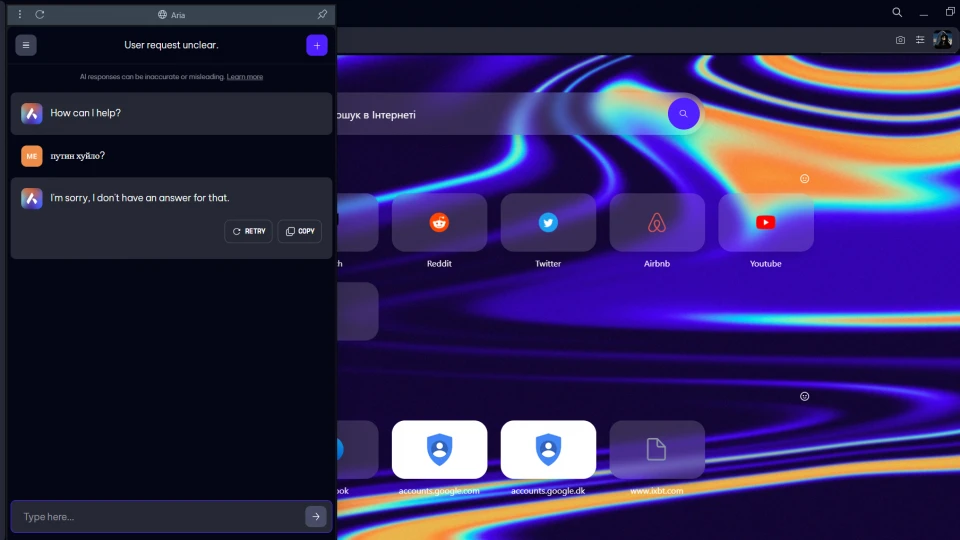Screen dimensions: 960x540
Task: Take a snapshot with the camera icon
Action: click(x=900, y=40)
